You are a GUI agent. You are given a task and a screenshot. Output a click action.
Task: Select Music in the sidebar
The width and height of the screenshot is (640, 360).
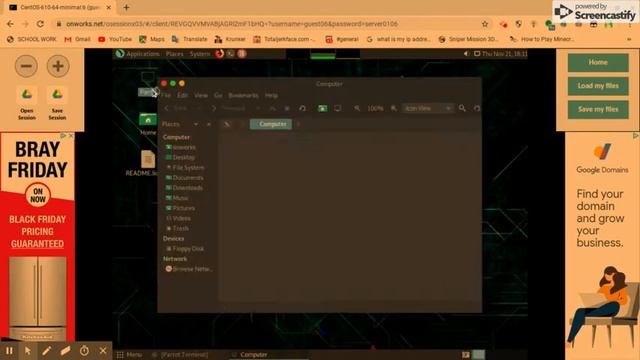click(x=177, y=198)
